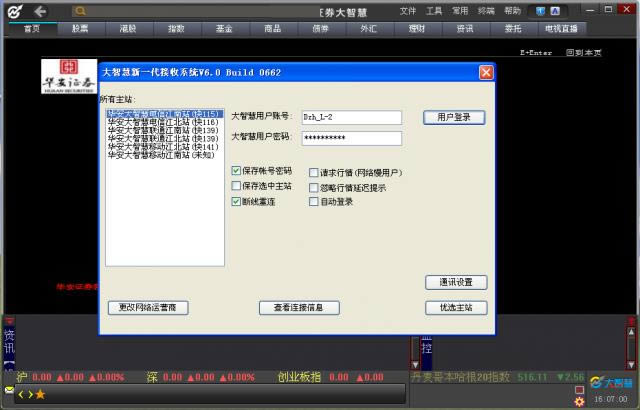Select 华安大智慧电信江南站 (快115) server
This screenshot has height=410, width=640.
pyautogui.click(x=164, y=114)
